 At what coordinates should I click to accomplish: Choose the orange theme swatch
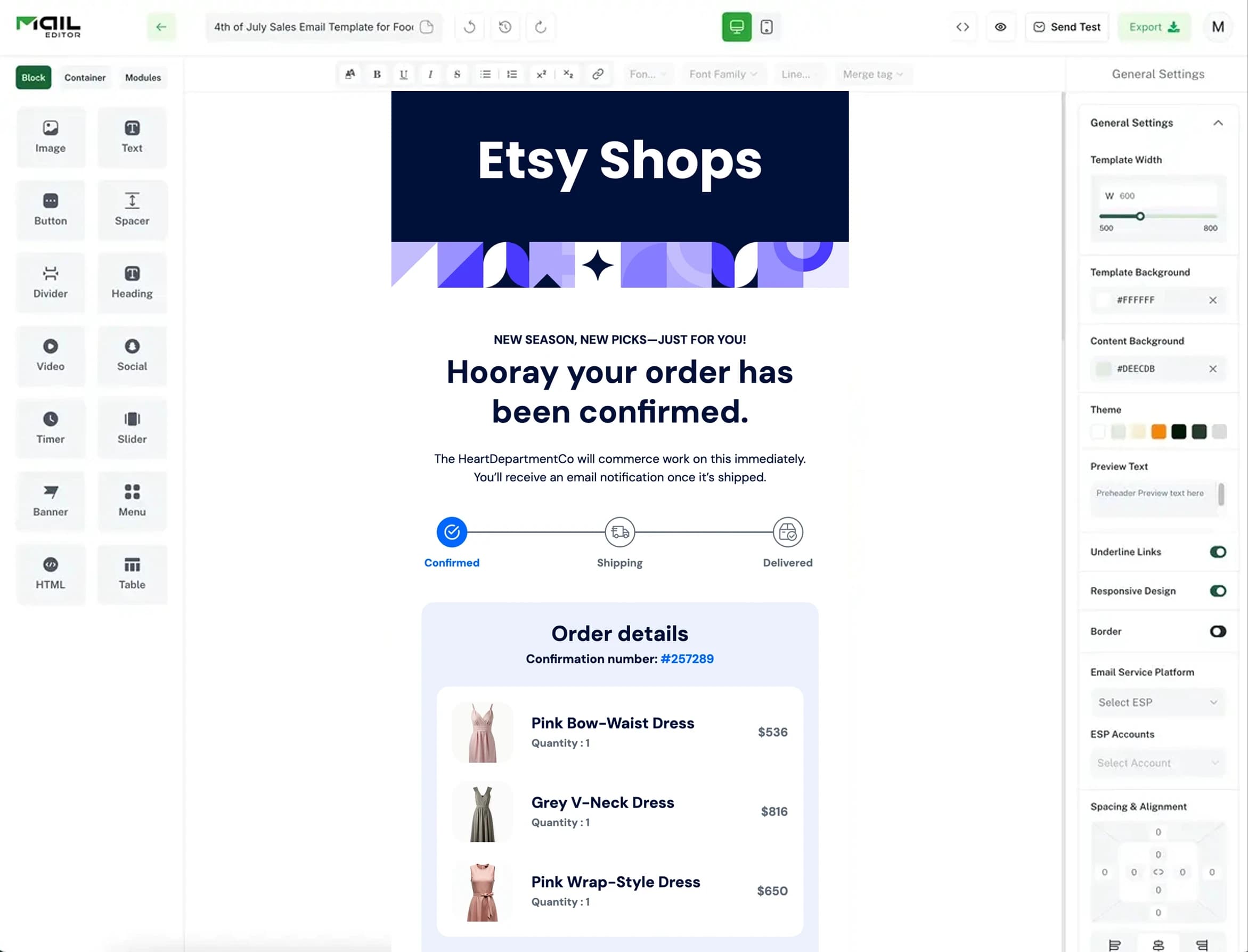coord(1159,432)
